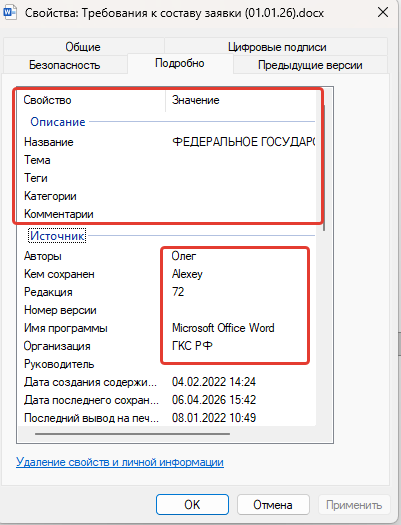Open the Цифровые подписи tab
This screenshot has height=525, width=401.
click(277, 47)
